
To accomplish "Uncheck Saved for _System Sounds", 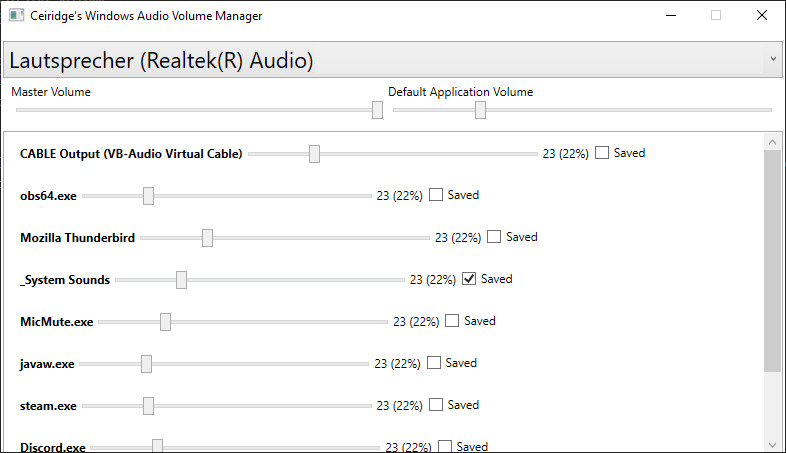I will [469, 279].
